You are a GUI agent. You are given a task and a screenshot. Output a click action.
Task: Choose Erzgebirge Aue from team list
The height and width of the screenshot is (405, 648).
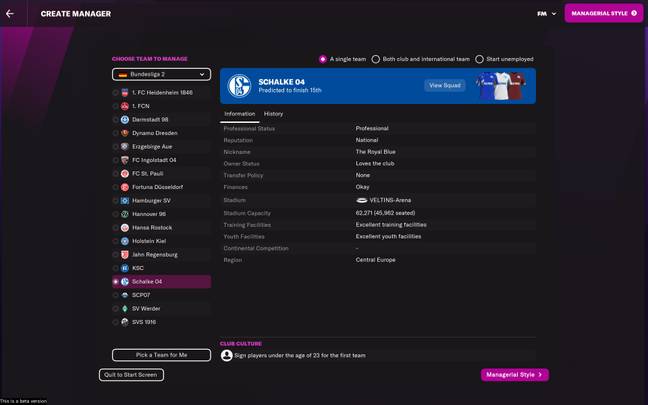(x=161, y=147)
